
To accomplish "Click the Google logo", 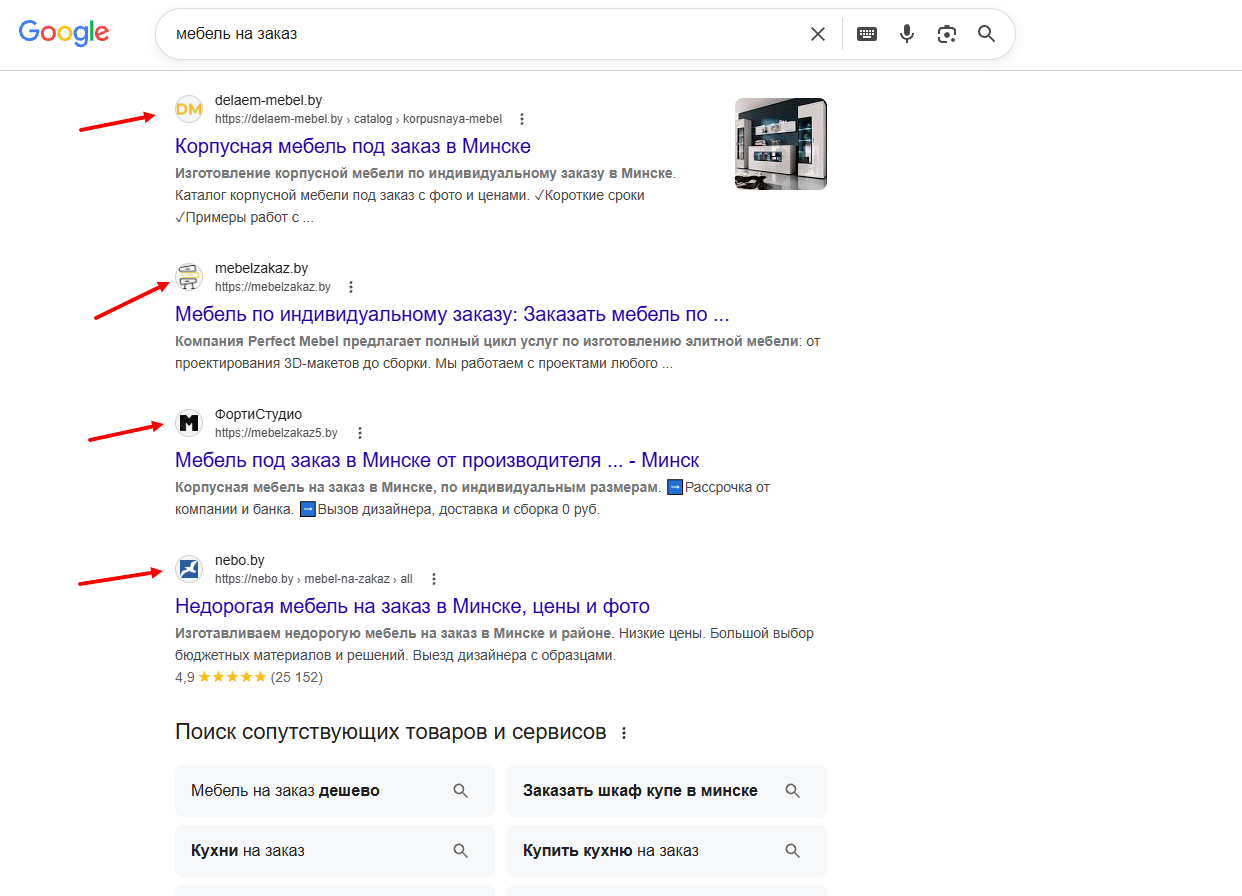I will tap(64, 32).
